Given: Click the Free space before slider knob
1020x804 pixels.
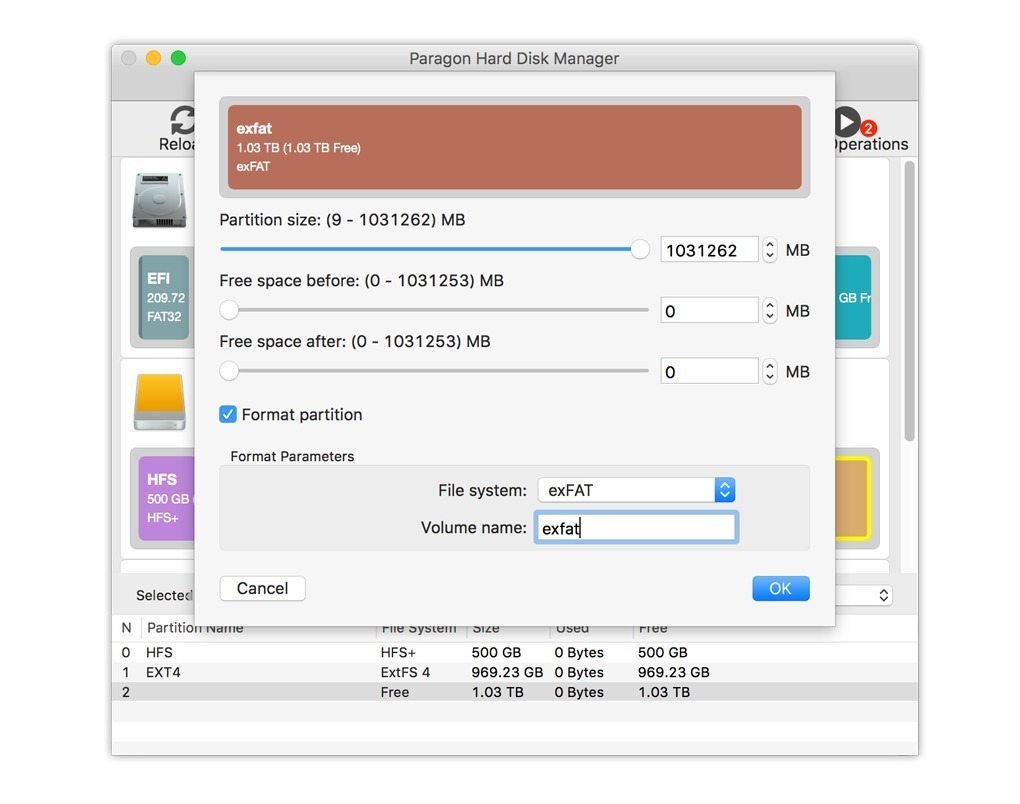Looking at the screenshot, I should coord(229,310).
